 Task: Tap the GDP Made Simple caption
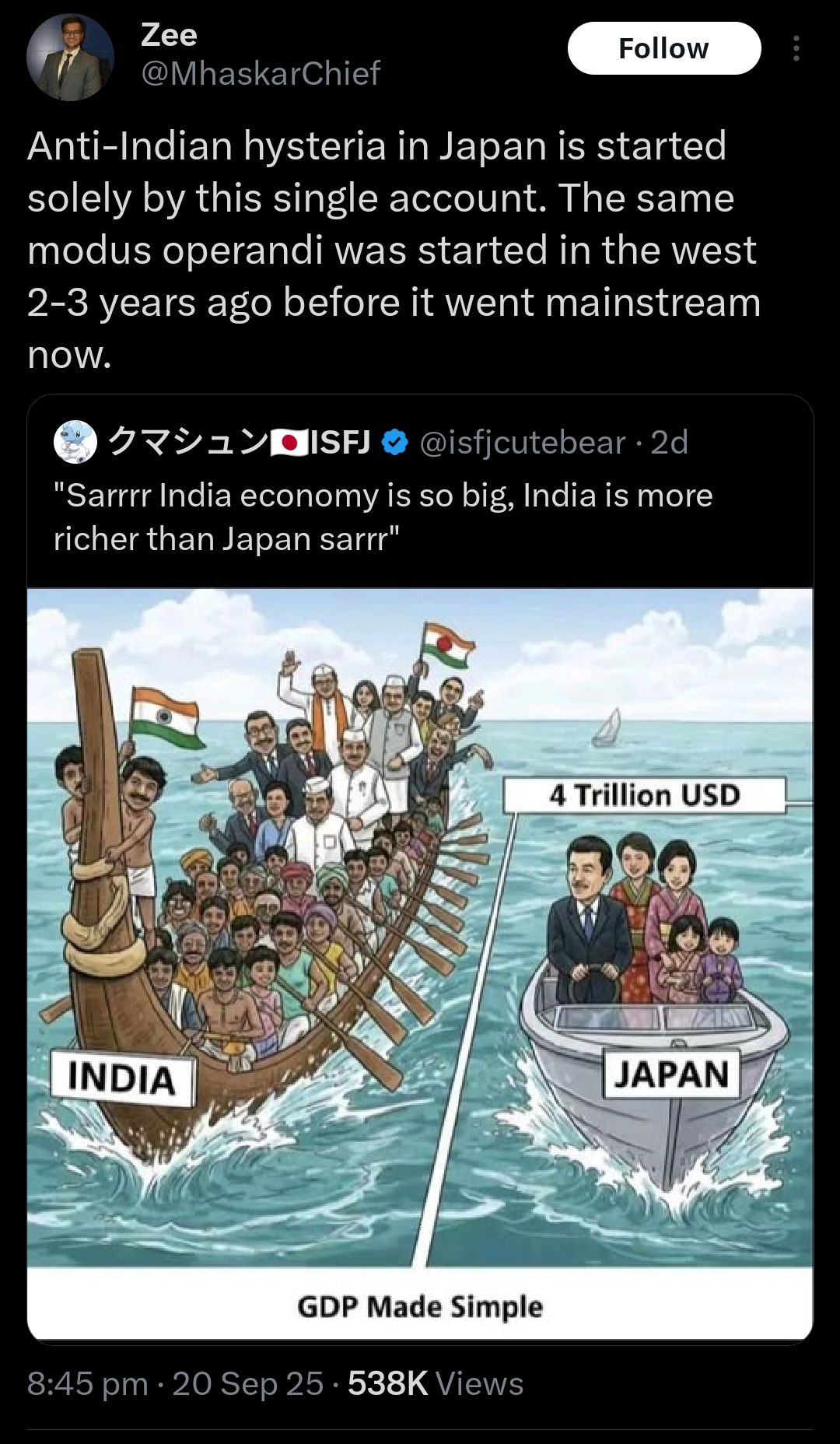click(420, 1306)
